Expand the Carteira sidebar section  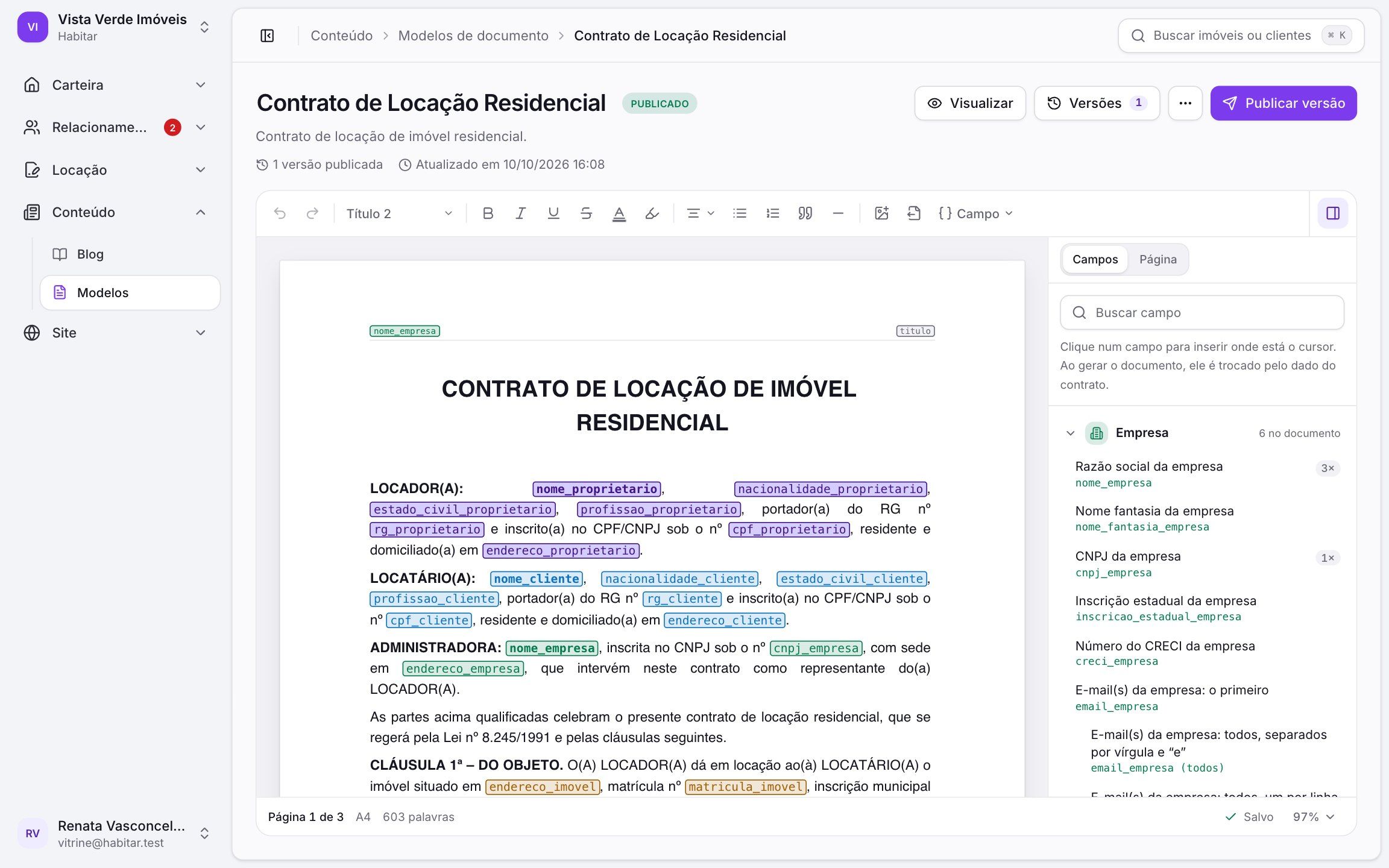coord(116,85)
